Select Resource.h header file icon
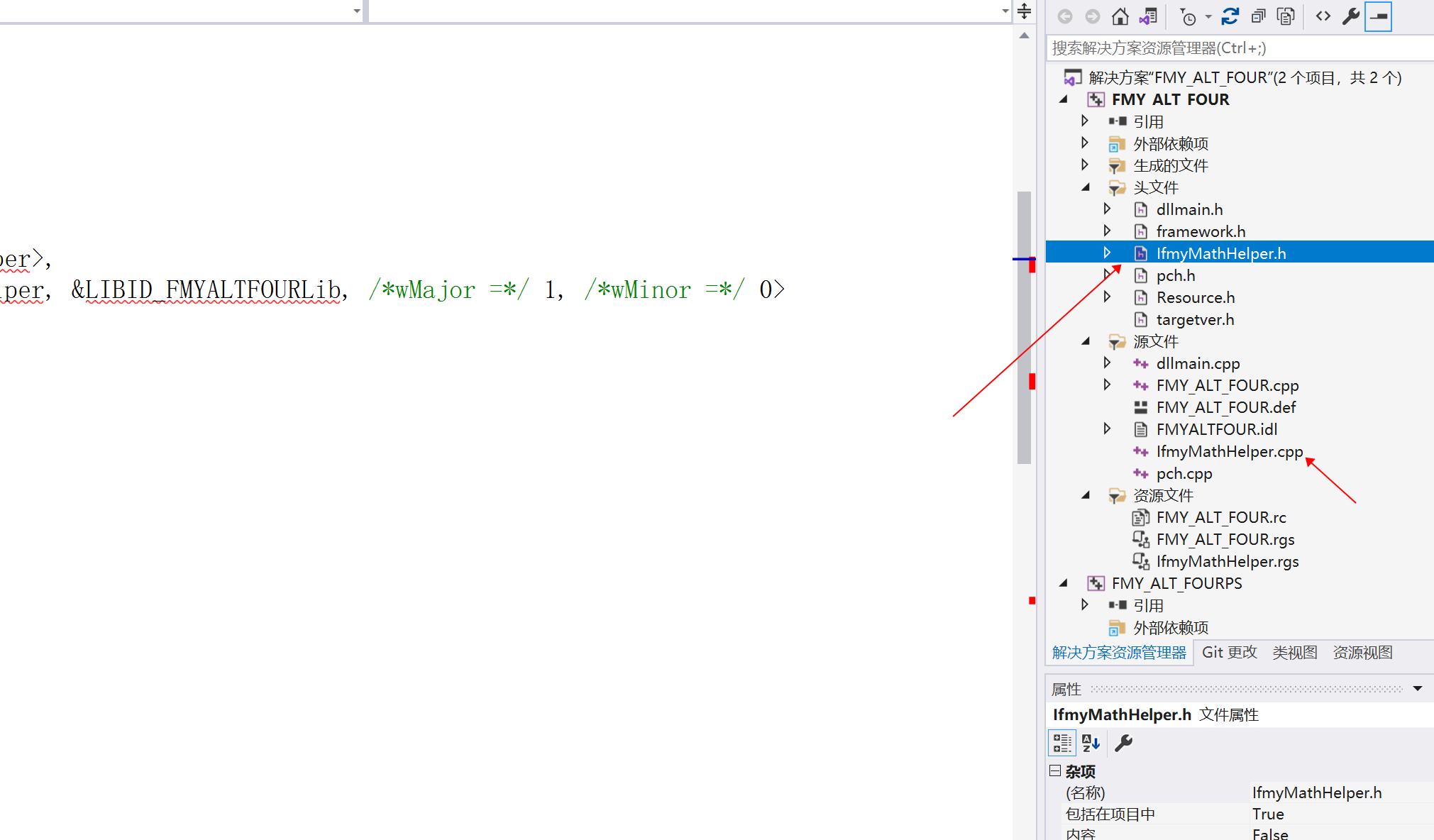The height and width of the screenshot is (840, 1434). tap(1141, 297)
